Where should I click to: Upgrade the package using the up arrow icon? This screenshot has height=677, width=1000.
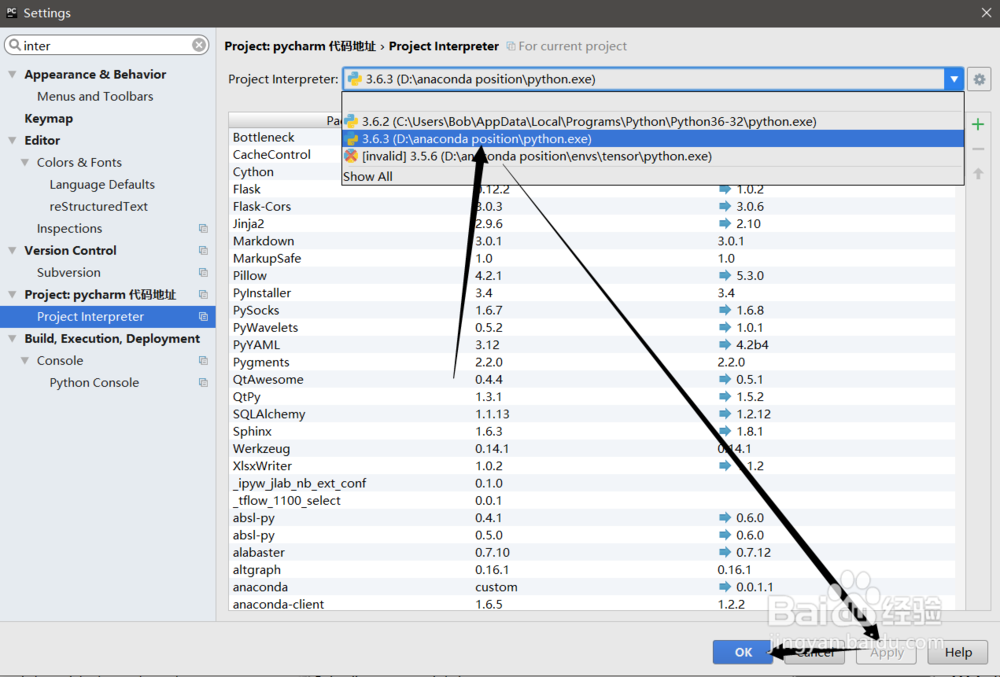tap(978, 173)
